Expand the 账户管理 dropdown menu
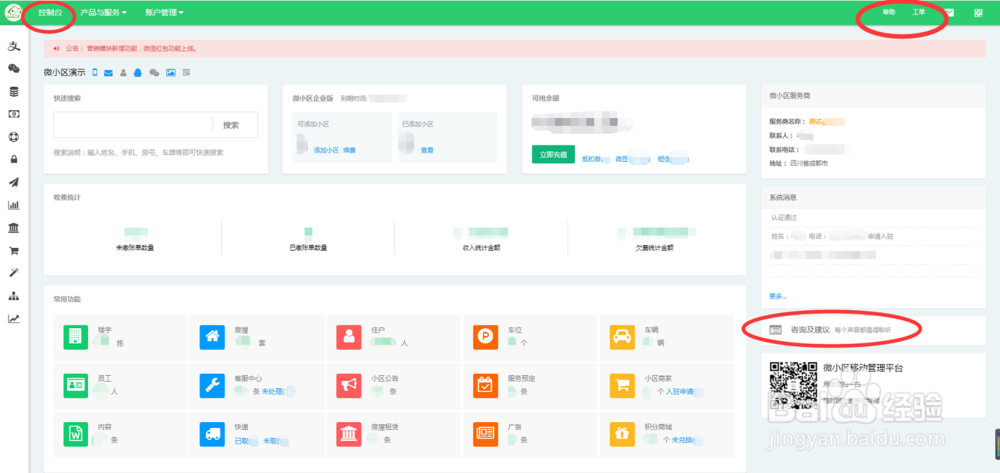Image resolution: width=1000 pixels, height=473 pixels. [165, 12]
